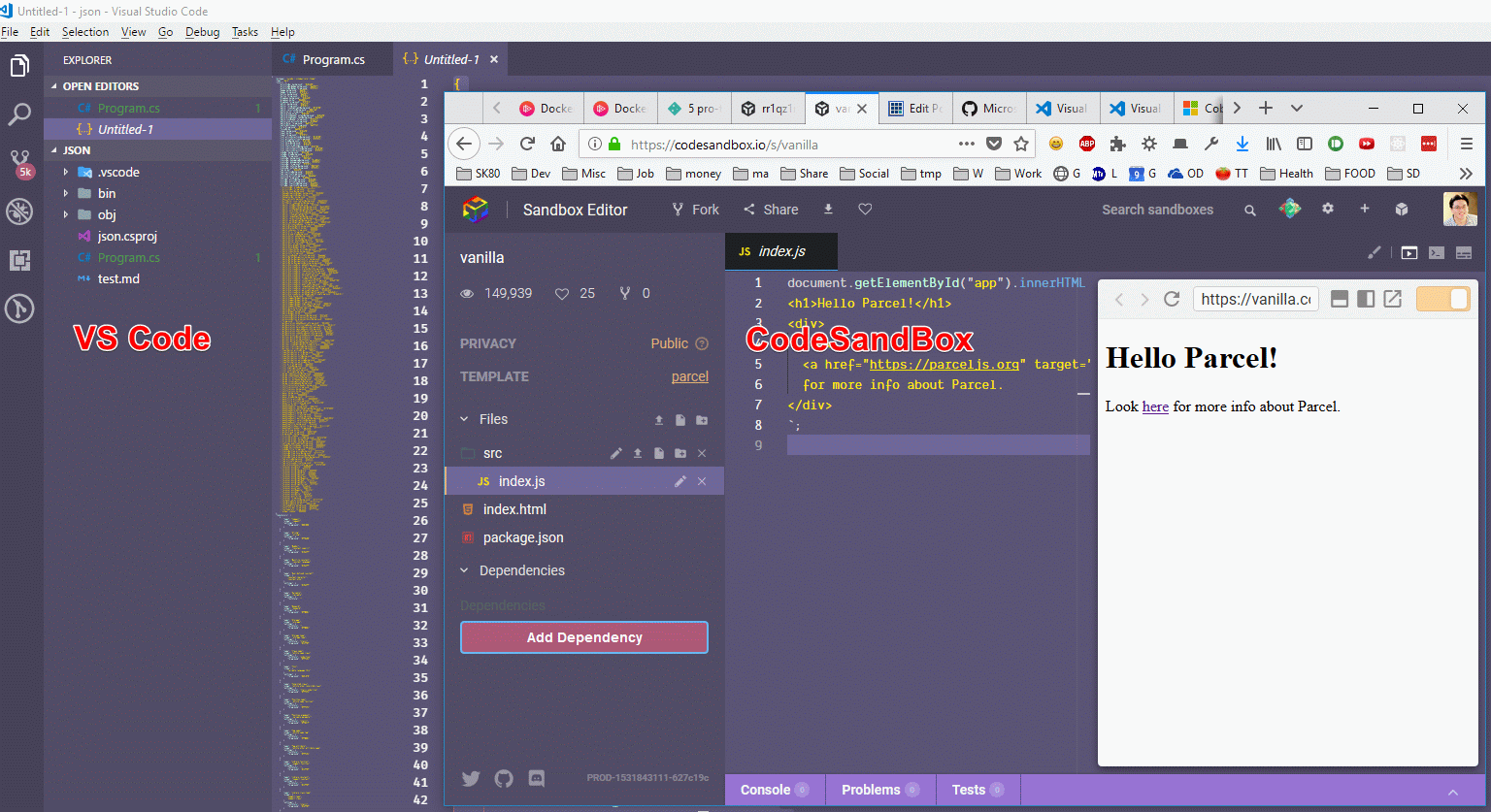Image resolution: width=1491 pixels, height=812 pixels.
Task: Open the Extensions view in activity bar
Action: (x=19, y=260)
